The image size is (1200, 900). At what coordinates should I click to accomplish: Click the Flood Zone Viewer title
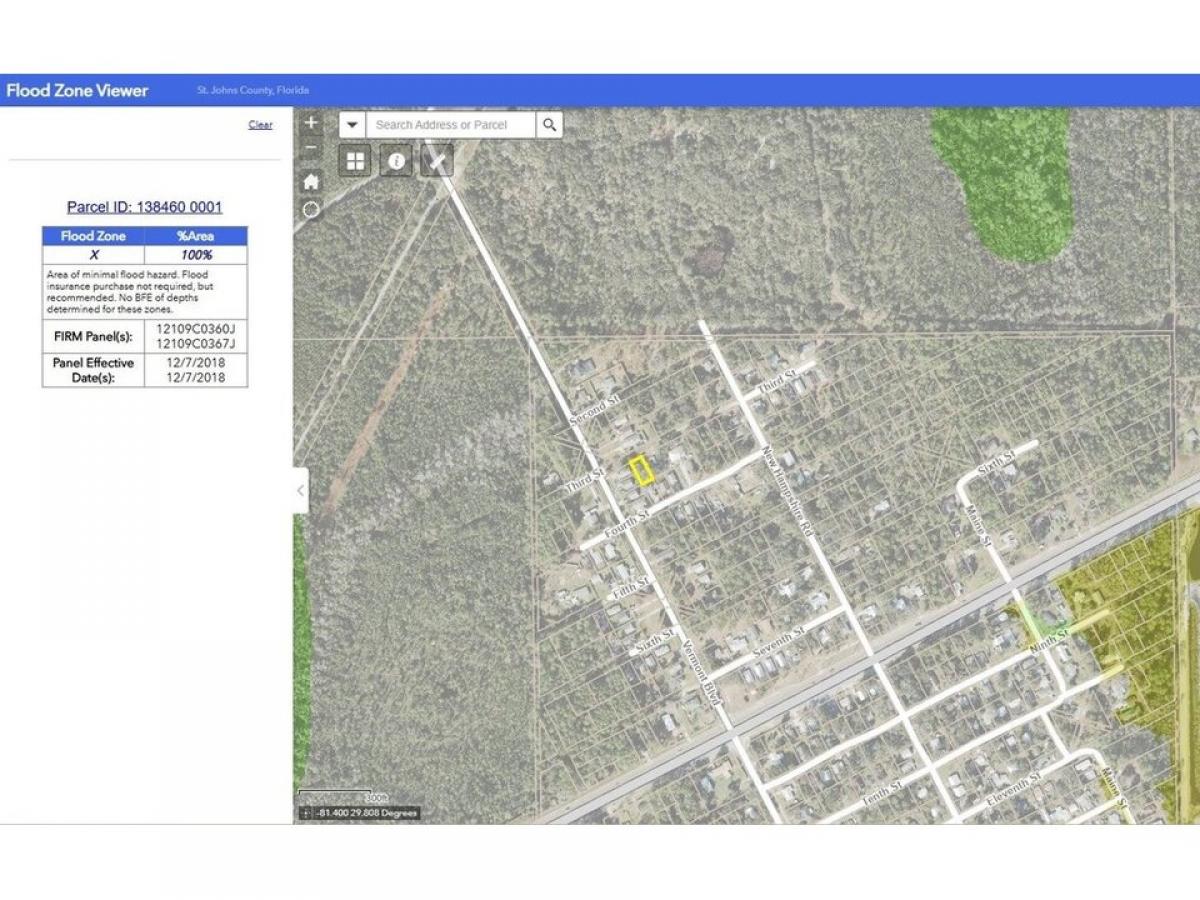[77, 90]
